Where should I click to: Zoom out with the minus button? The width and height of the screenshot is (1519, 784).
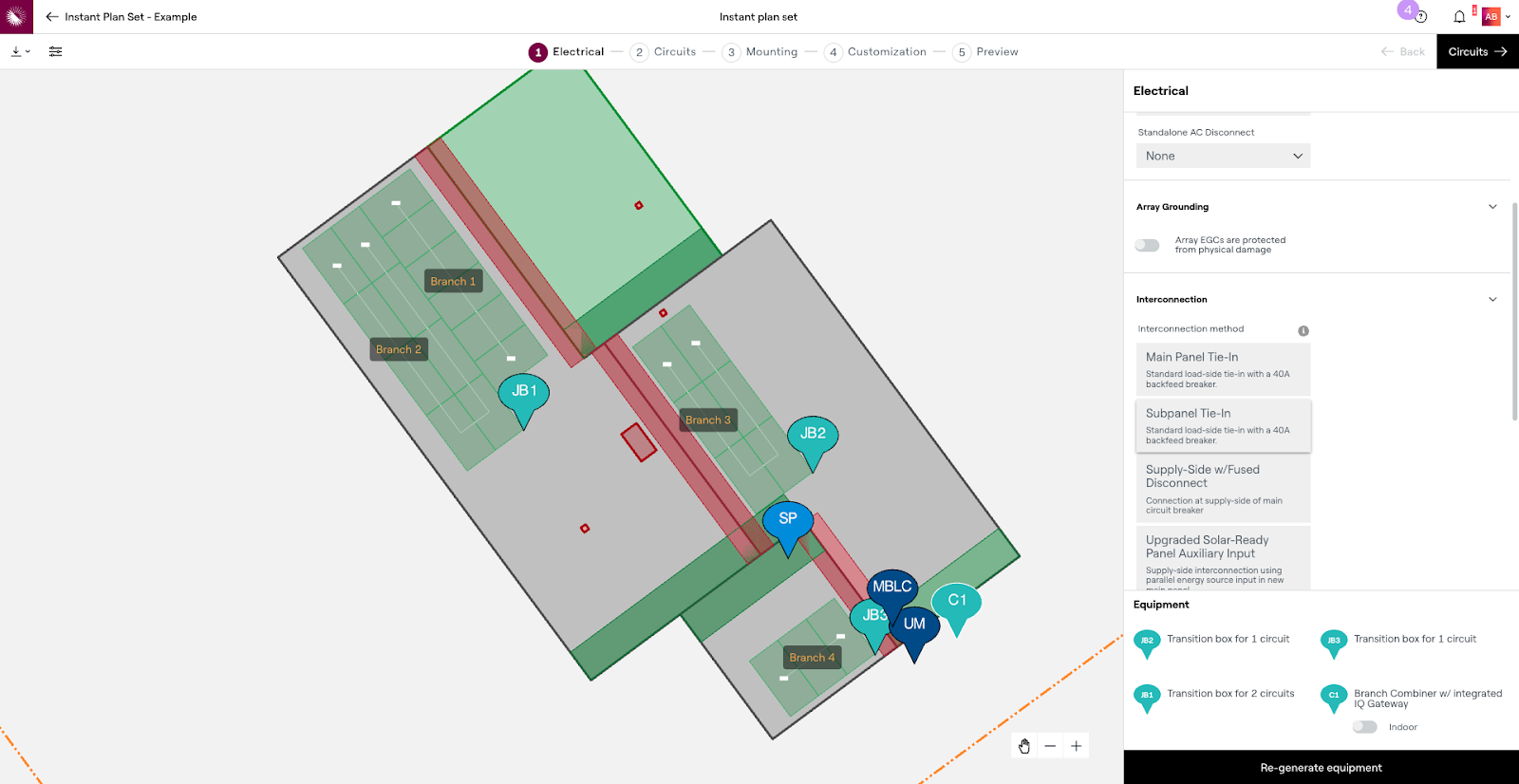tap(1050, 746)
